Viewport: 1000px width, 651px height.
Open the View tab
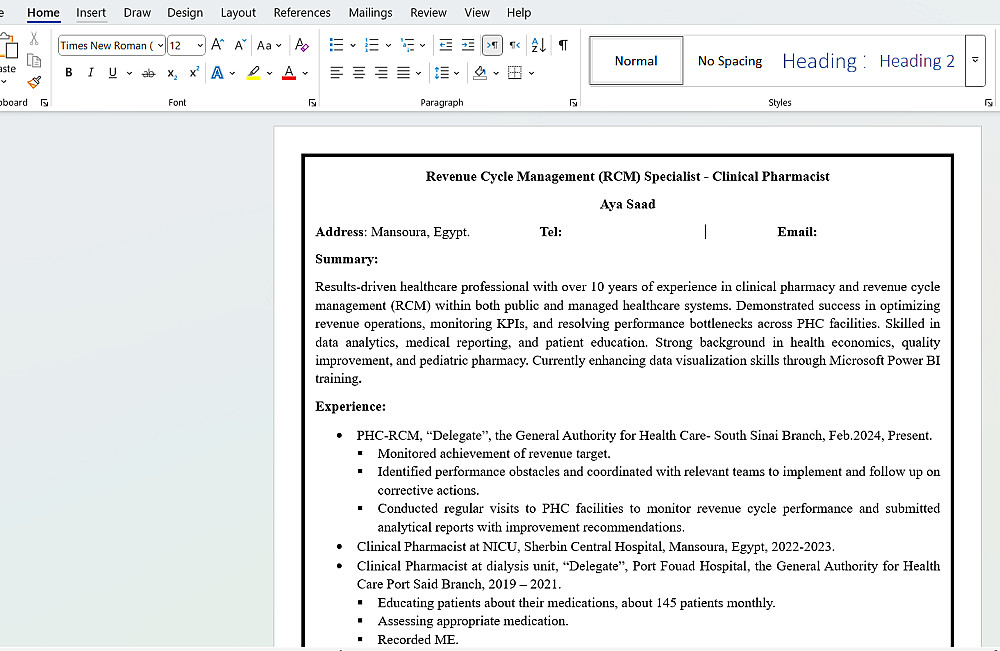(477, 12)
